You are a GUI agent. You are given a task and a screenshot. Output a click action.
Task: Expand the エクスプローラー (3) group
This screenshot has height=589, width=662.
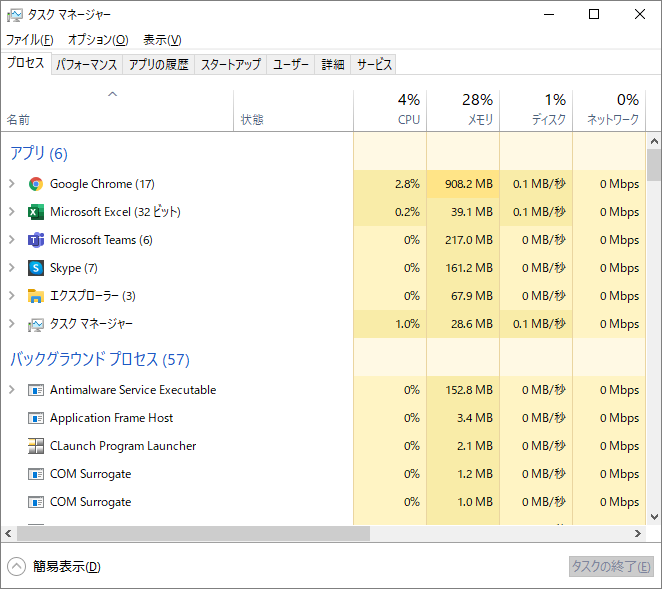tap(12, 296)
